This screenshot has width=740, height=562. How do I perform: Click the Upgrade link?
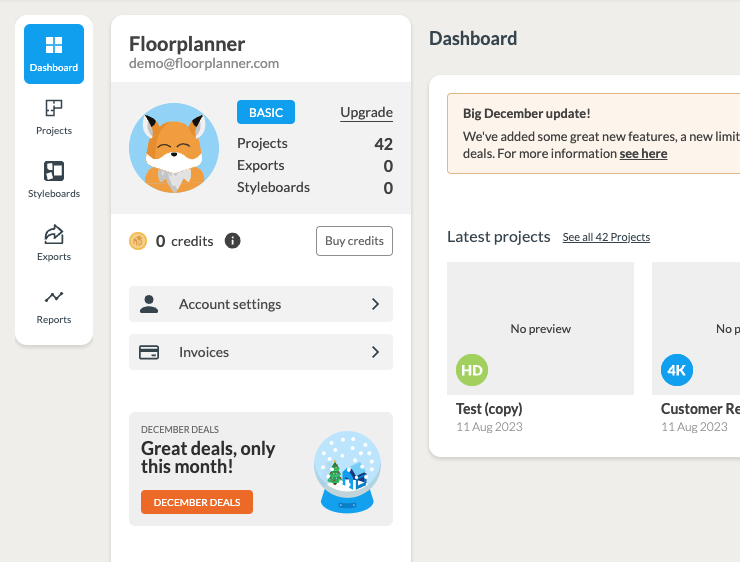[366, 112]
